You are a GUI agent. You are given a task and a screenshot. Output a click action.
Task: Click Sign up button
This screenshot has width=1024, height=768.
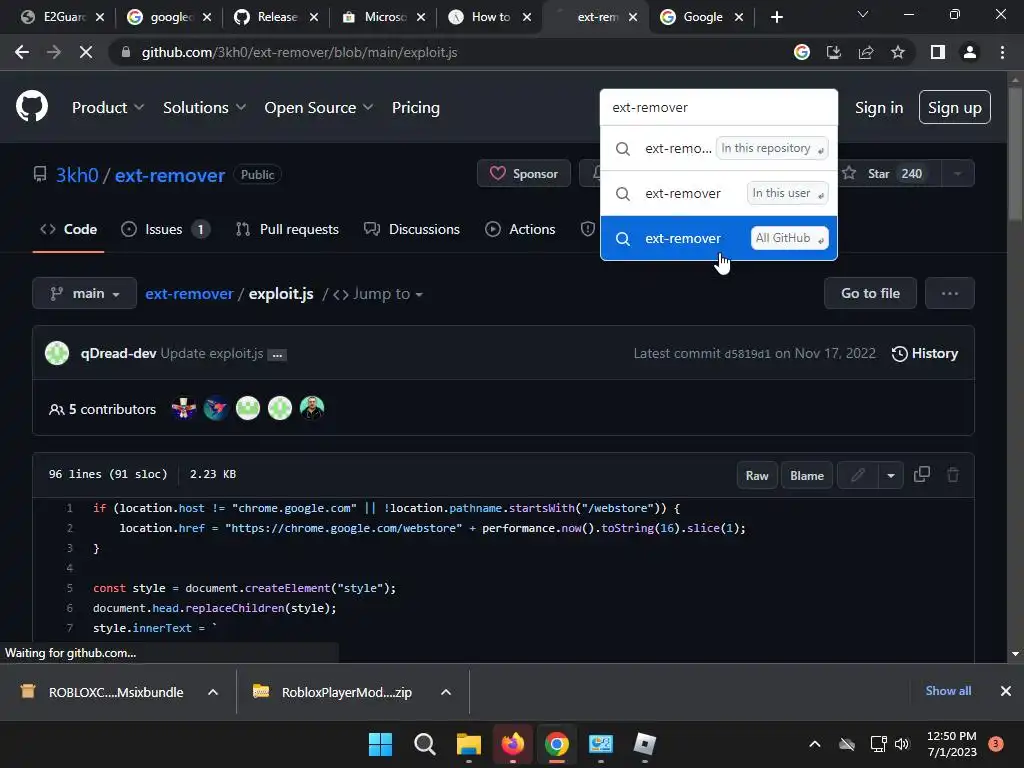(x=954, y=107)
